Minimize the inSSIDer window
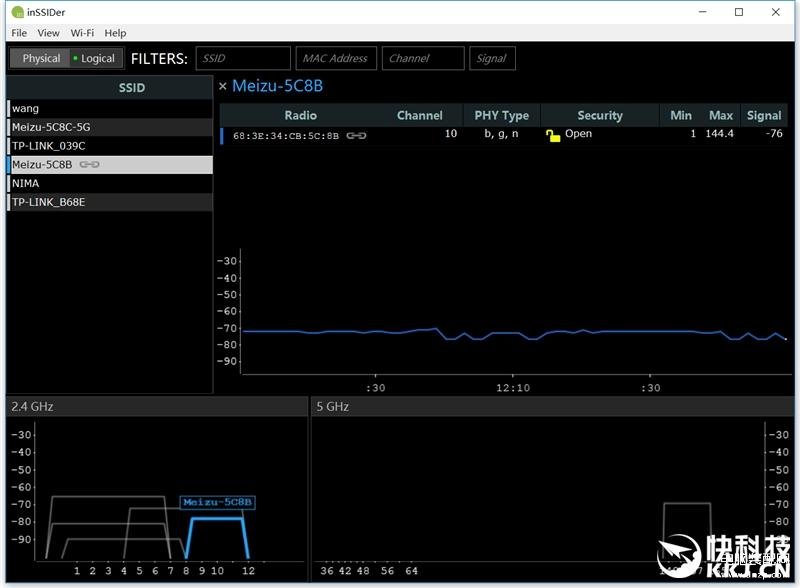Image resolution: width=800 pixels, height=588 pixels. [703, 12]
